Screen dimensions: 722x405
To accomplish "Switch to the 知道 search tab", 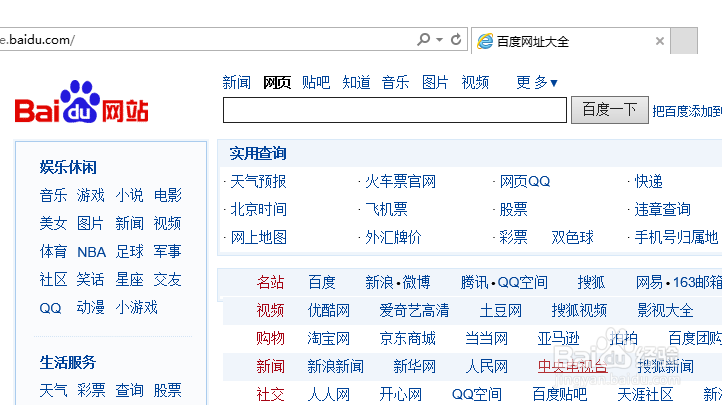I will (356, 83).
